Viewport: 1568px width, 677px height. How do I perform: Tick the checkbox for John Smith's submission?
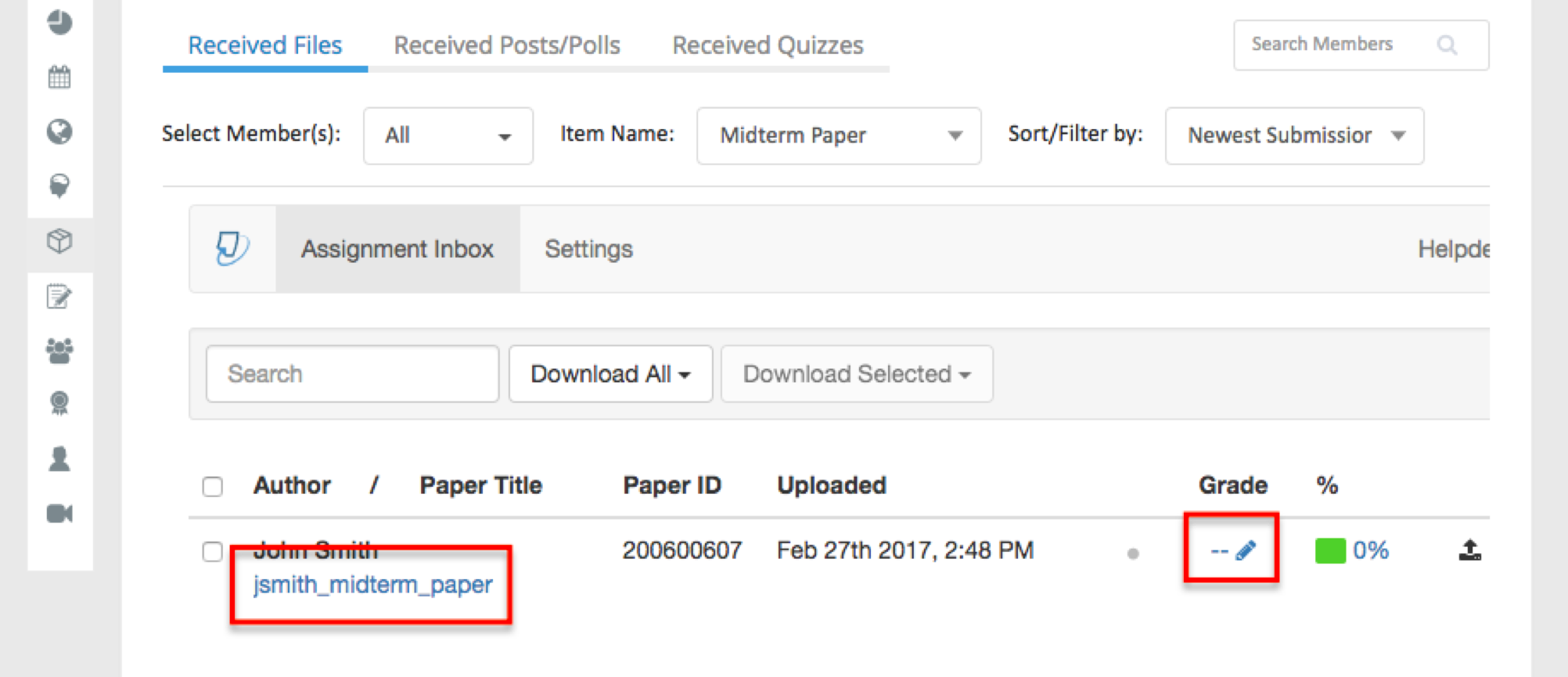212,551
